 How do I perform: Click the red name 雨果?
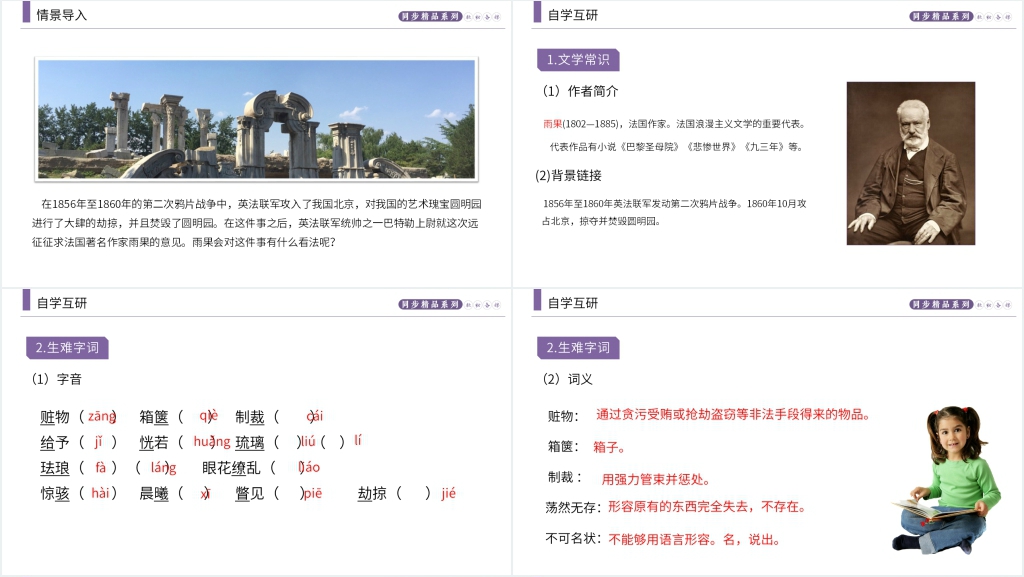pos(552,124)
